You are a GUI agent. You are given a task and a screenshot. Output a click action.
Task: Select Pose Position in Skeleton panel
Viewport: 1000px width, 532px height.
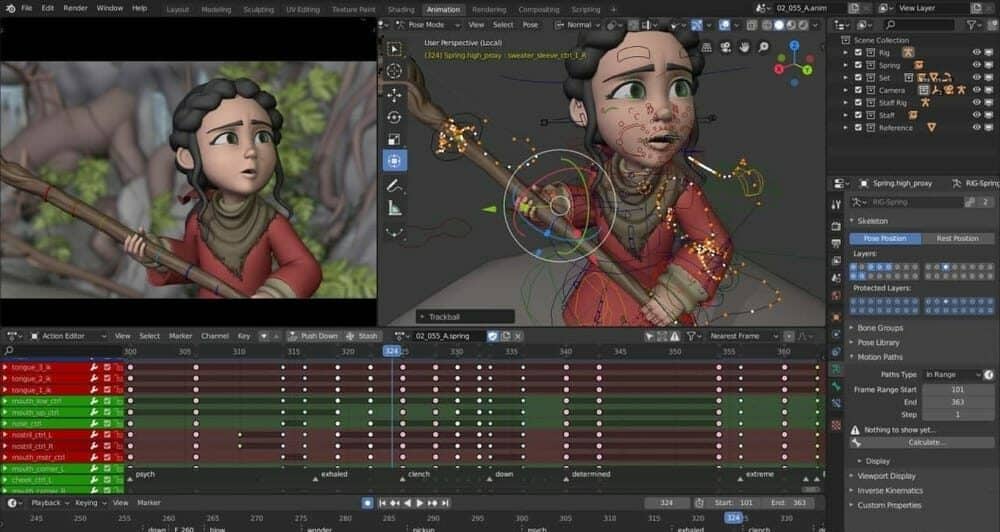(885, 239)
